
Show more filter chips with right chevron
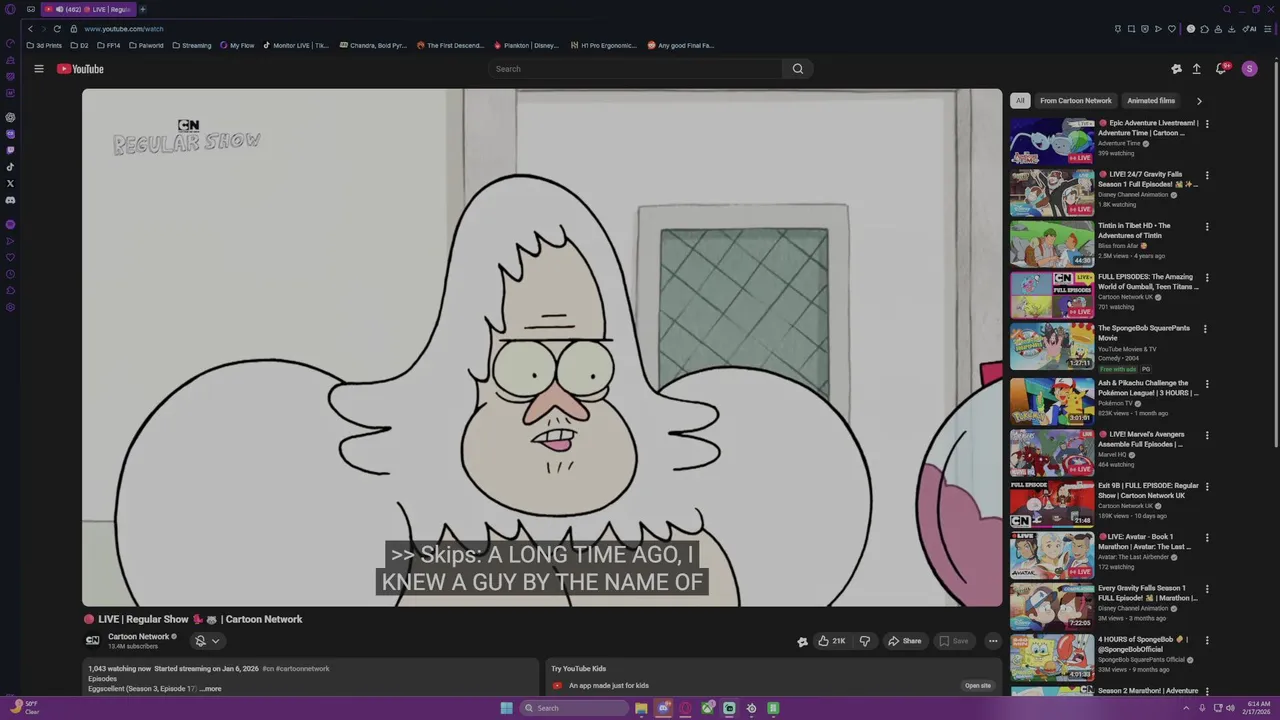point(1199,101)
